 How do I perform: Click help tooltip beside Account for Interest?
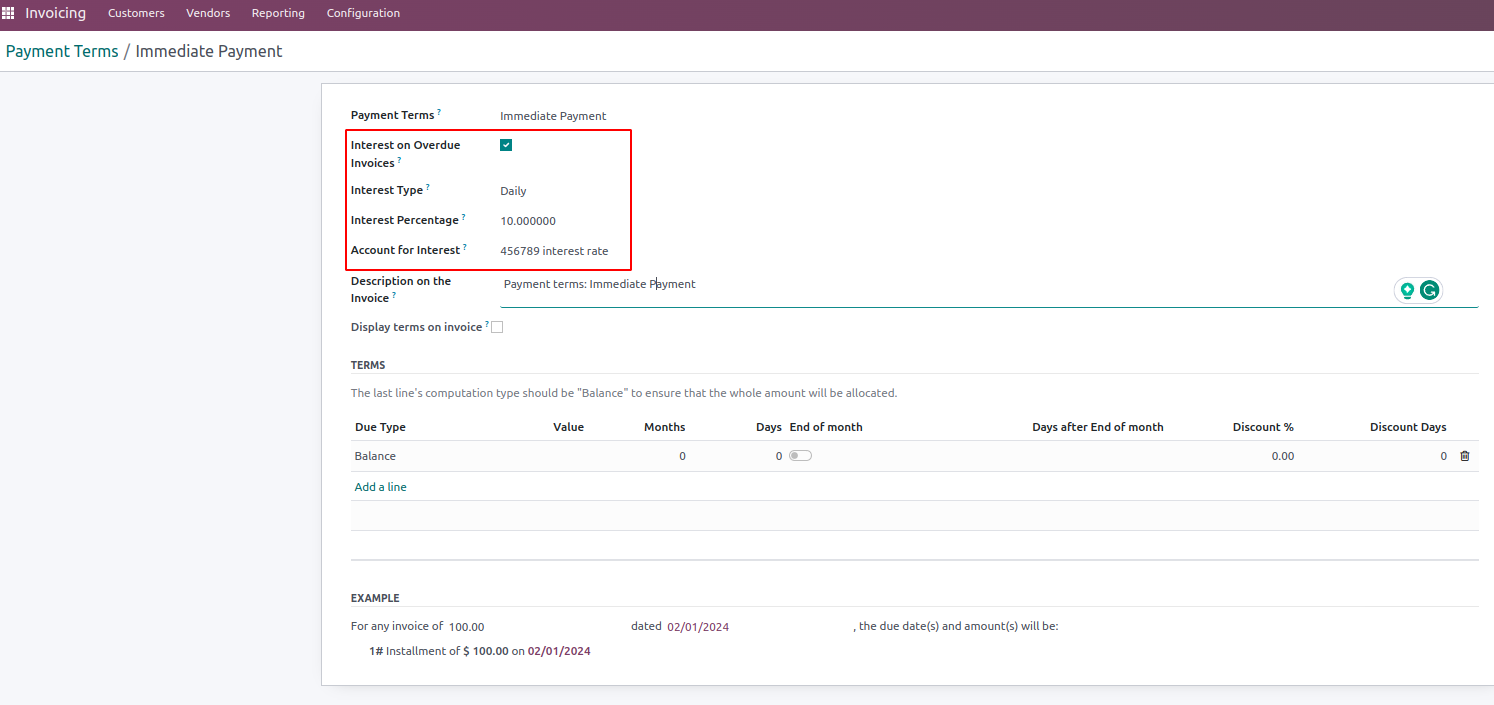tap(465, 246)
